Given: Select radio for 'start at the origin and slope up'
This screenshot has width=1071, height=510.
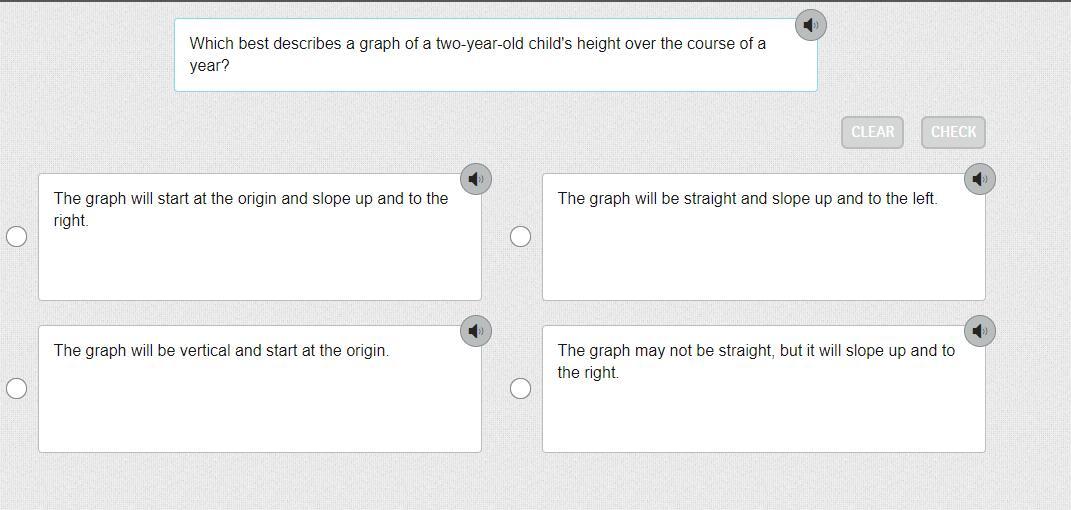Looking at the screenshot, I should [x=17, y=236].
